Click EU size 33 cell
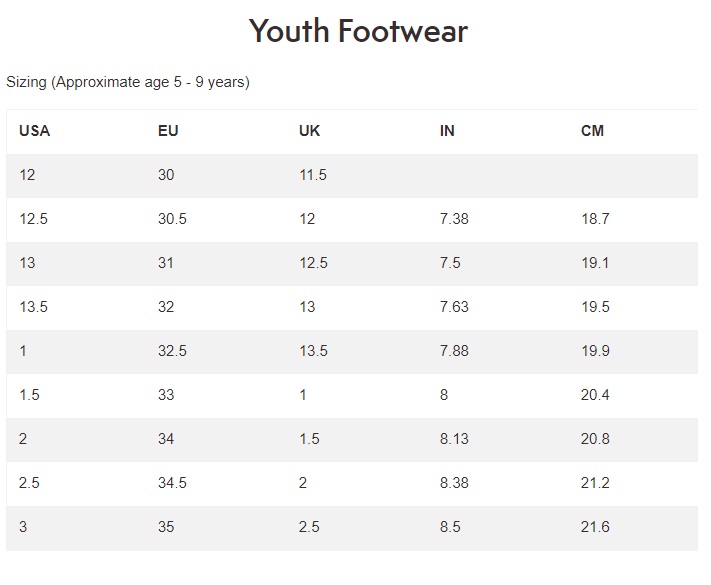Screen dimensions: 711x585 point(166,395)
